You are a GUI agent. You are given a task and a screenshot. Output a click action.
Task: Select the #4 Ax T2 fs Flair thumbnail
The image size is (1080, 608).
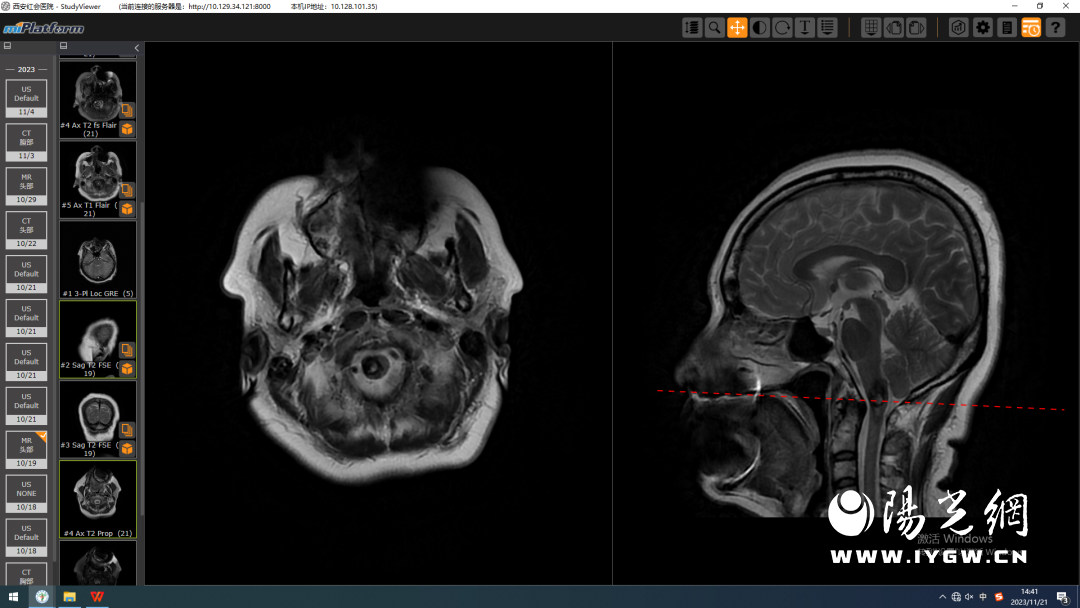click(x=98, y=100)
